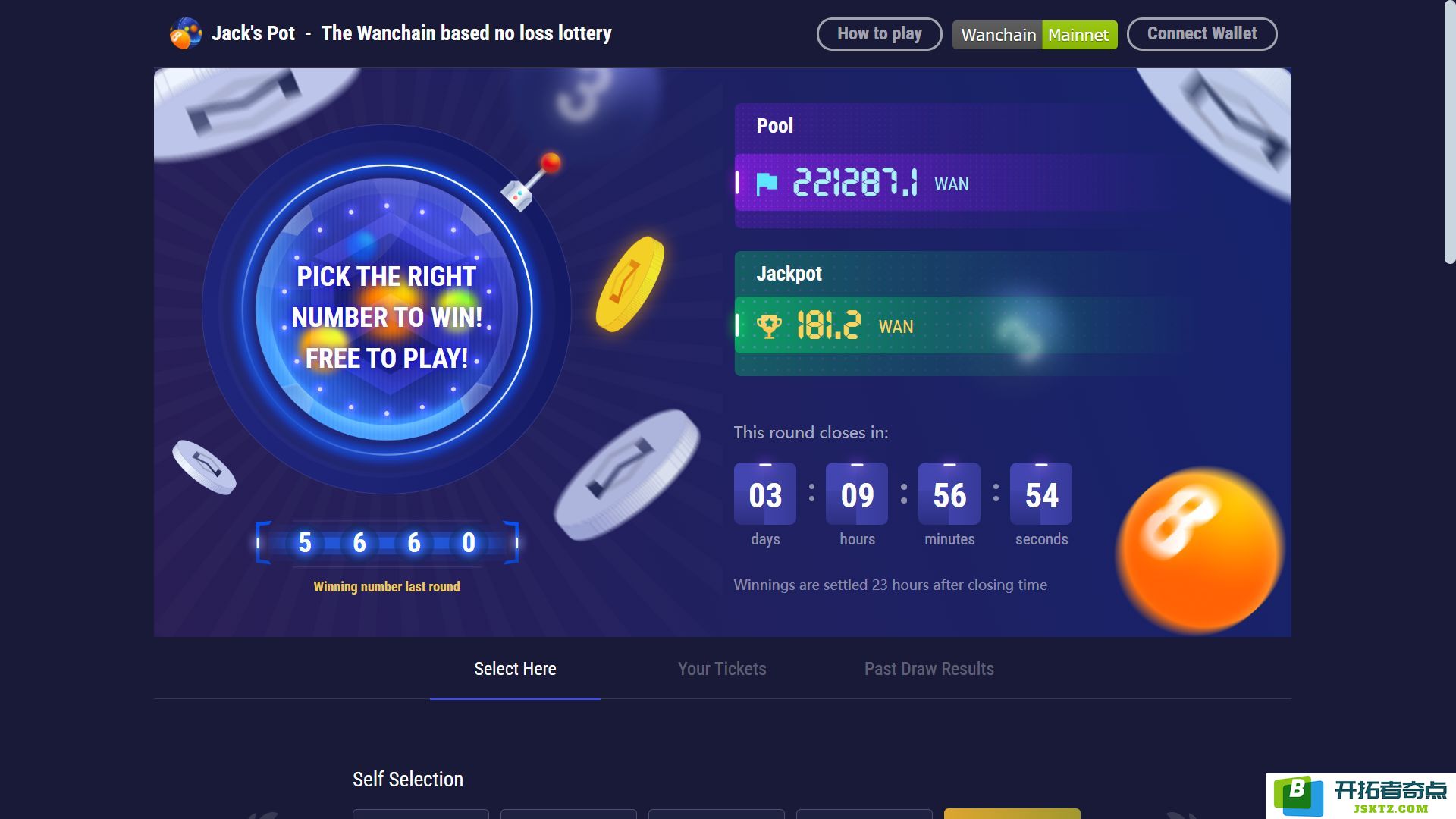The image size is (1456, 819).
Task: Select the Select Here tab
Action: coord(515,669)
